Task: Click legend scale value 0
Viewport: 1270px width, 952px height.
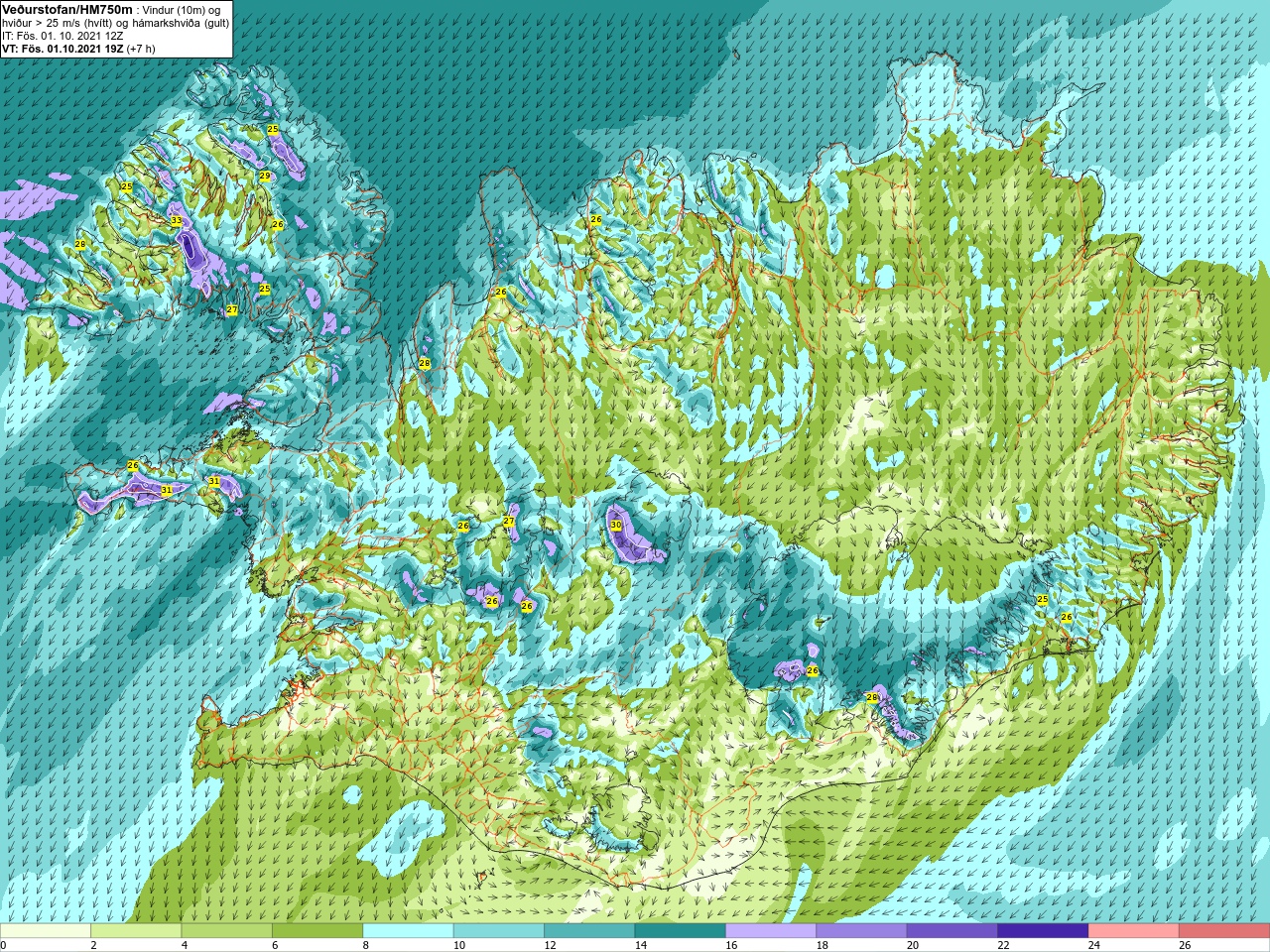Action: pyautogui.click(x=3, y=945)
